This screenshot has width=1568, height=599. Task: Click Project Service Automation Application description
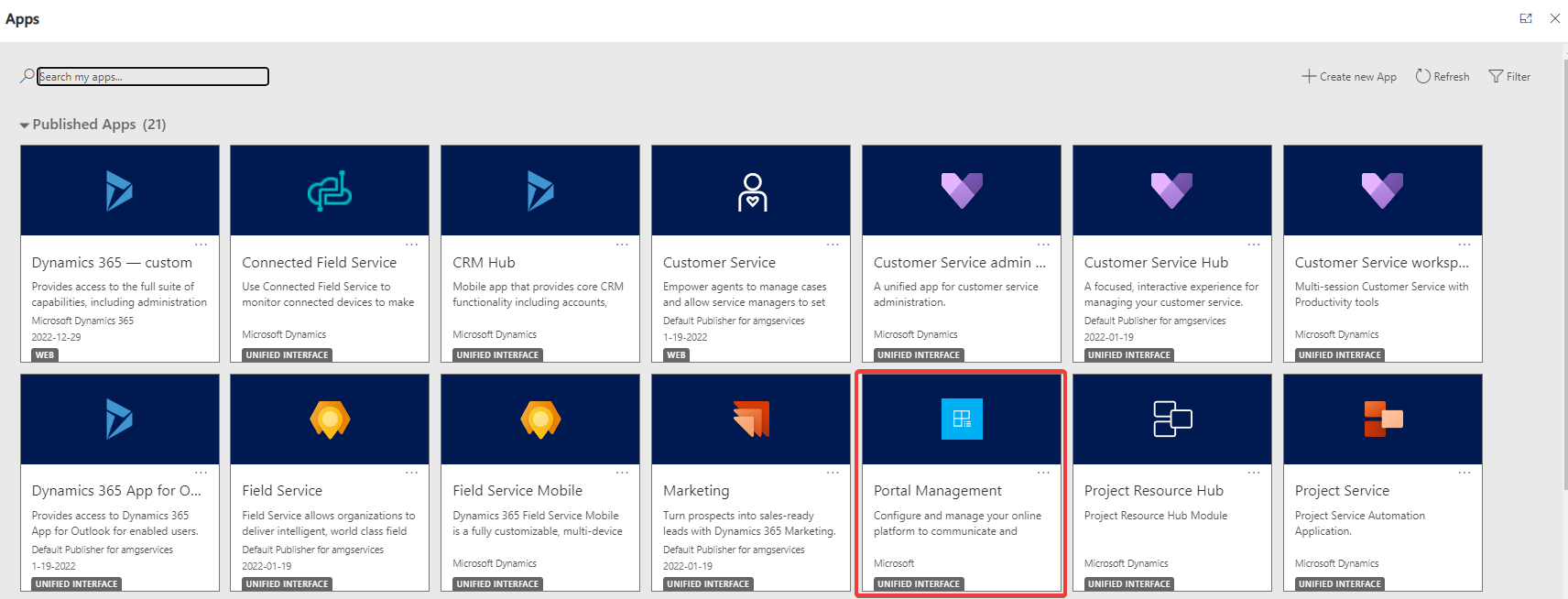1360,523
